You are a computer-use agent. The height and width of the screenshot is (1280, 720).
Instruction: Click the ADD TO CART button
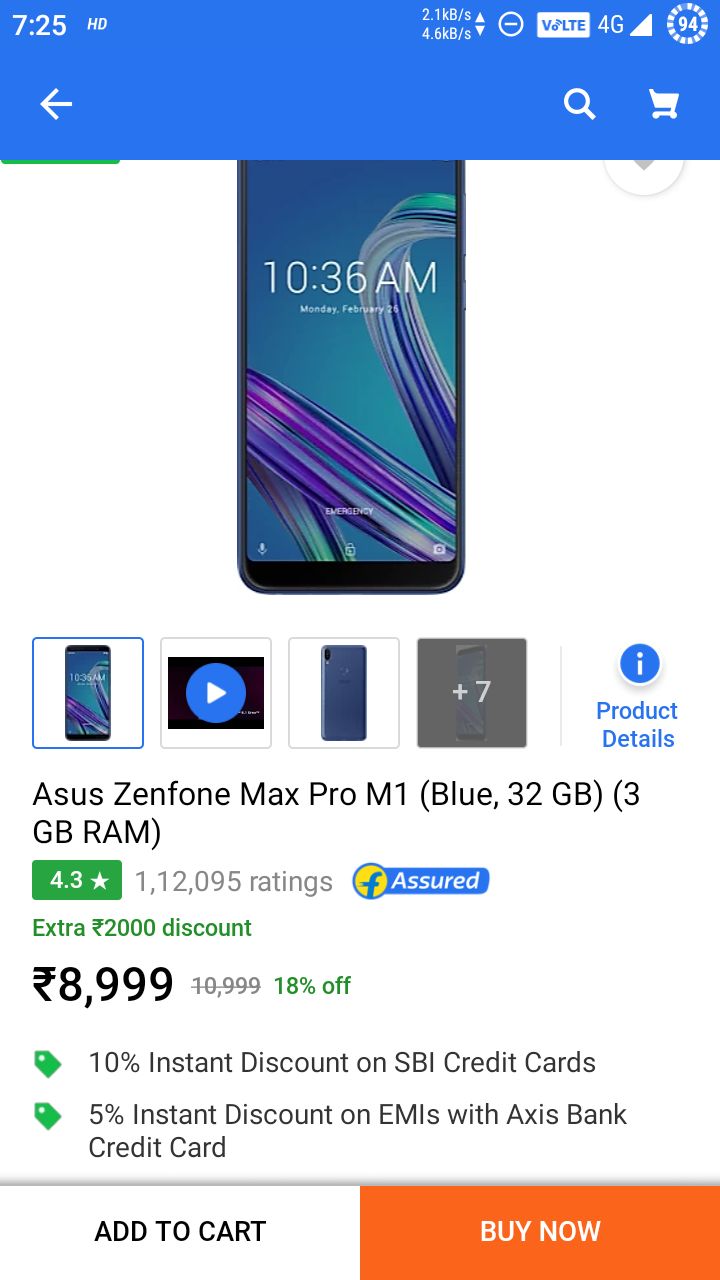pos(180,1232)
